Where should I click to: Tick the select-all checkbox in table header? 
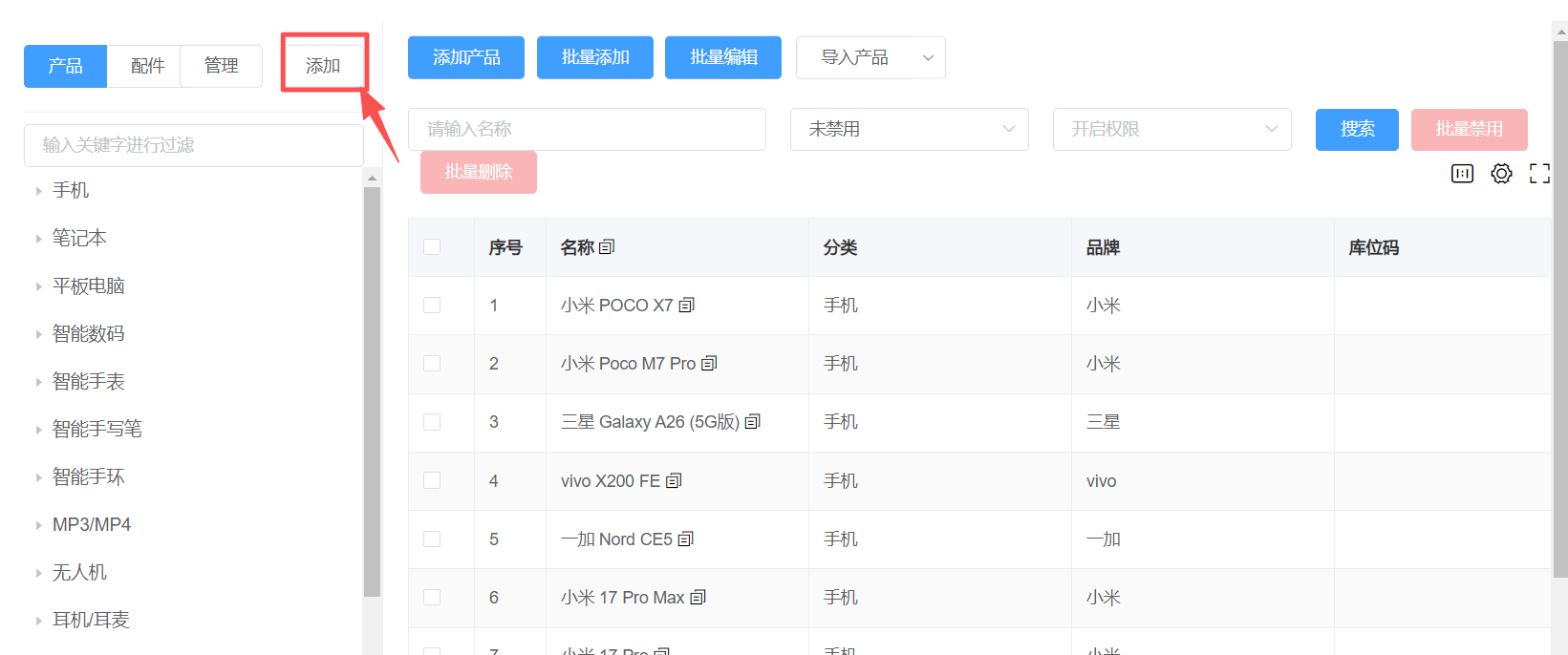(432, 247)
